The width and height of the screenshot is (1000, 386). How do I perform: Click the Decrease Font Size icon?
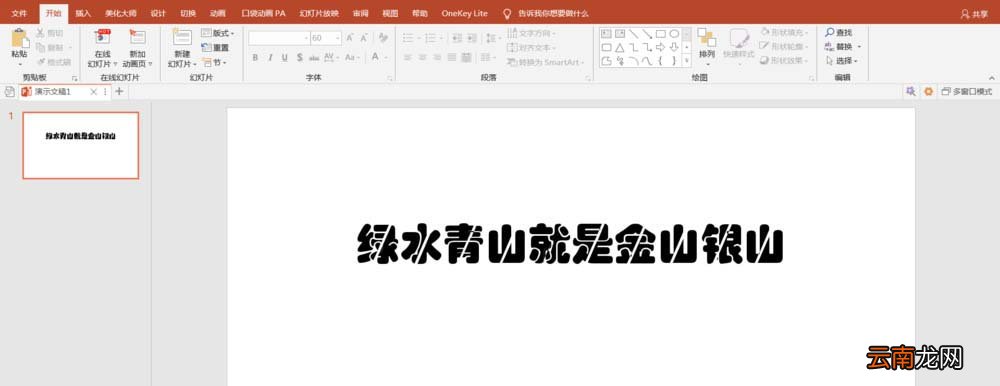point(364,38)
